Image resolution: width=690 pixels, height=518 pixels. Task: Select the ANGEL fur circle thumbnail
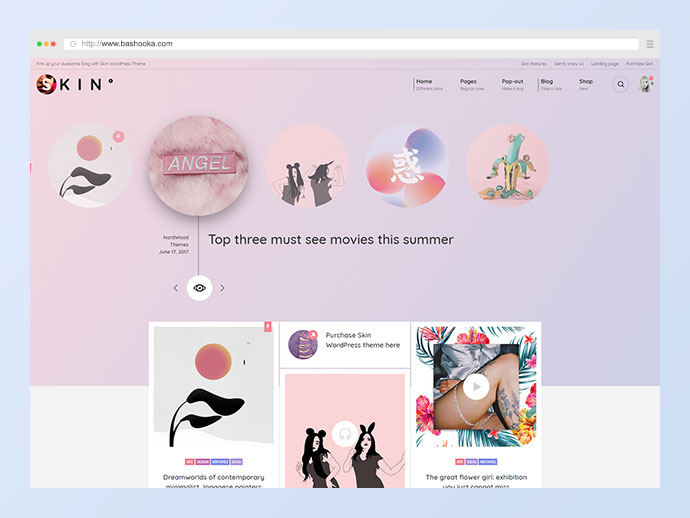(198, 165)
